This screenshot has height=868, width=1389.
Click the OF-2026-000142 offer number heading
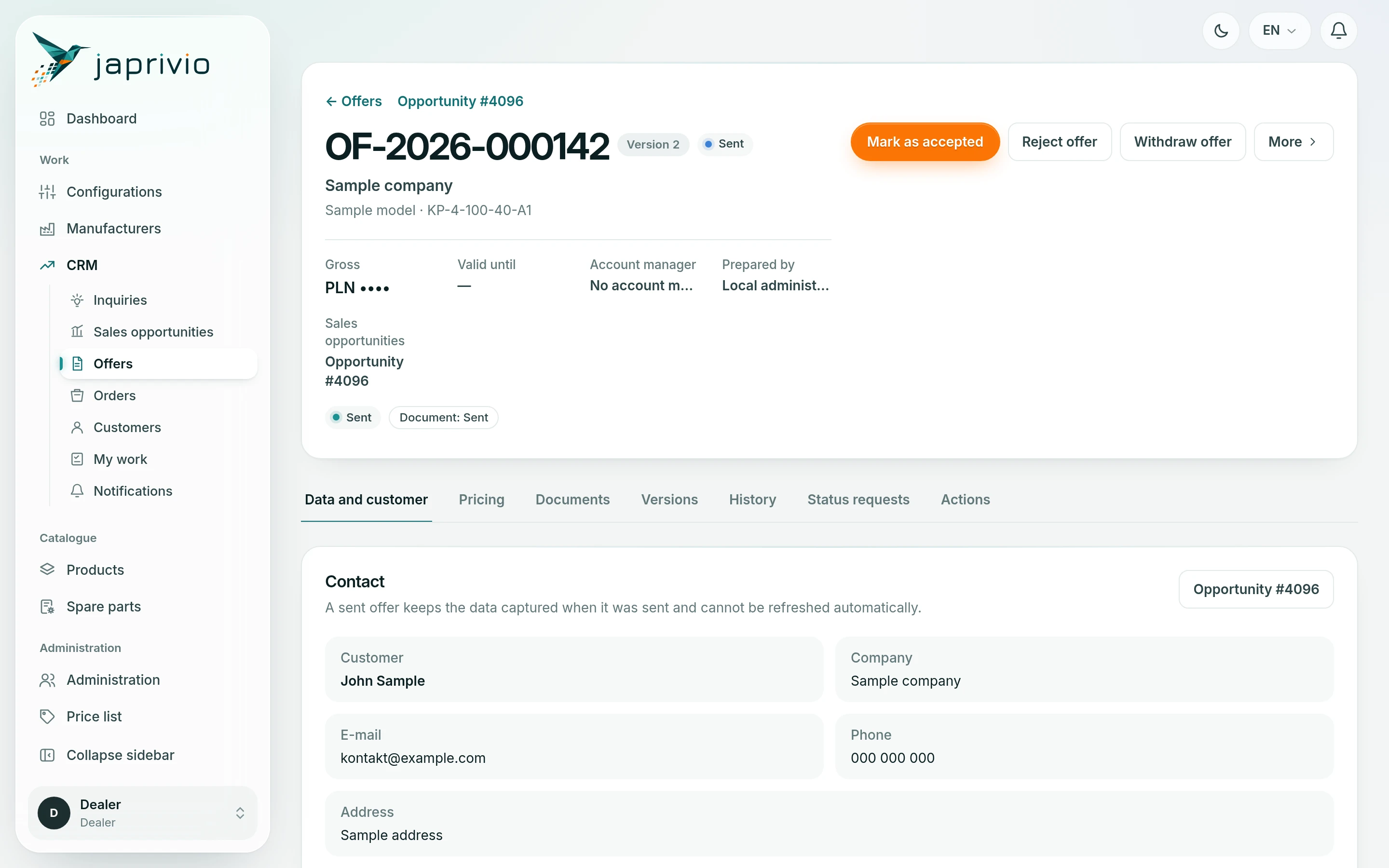point(467,147)
